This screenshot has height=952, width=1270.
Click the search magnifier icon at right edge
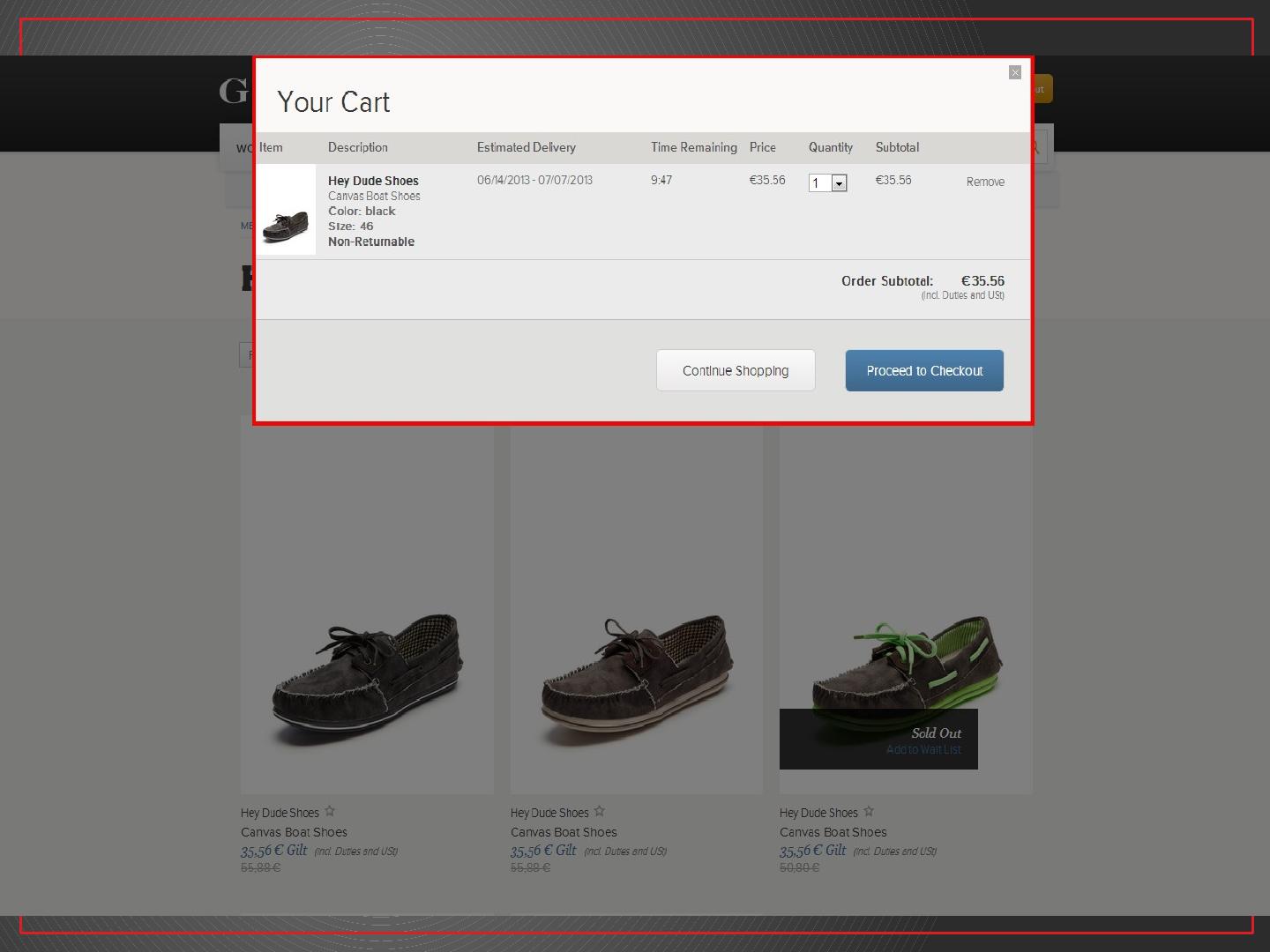tap(1038, 148)
